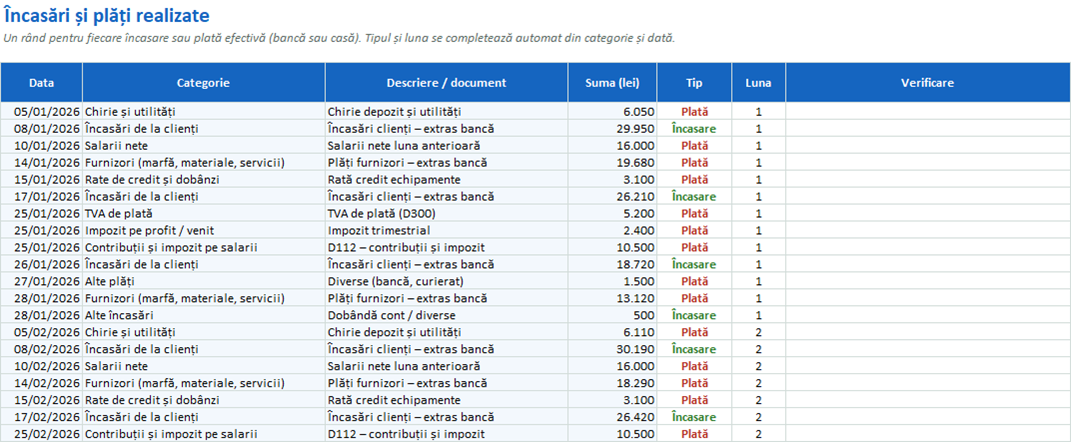The width and height of the screenshot is (1071, 442).
Task: Click the amount cell showing 500
Action: [613, 315]
